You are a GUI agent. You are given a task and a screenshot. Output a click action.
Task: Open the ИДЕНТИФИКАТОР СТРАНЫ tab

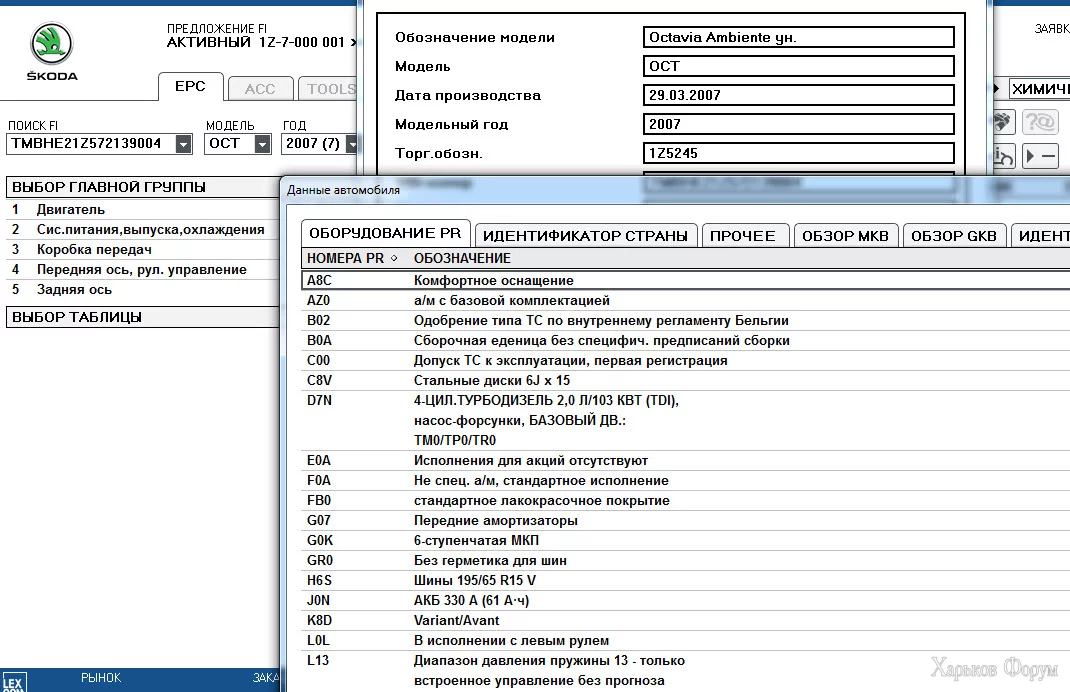(585, 236)
